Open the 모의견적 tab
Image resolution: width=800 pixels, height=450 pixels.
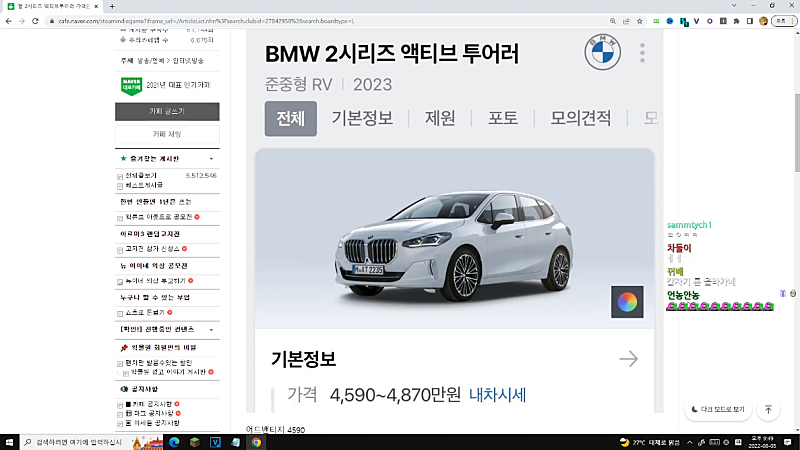click(581, 118)
